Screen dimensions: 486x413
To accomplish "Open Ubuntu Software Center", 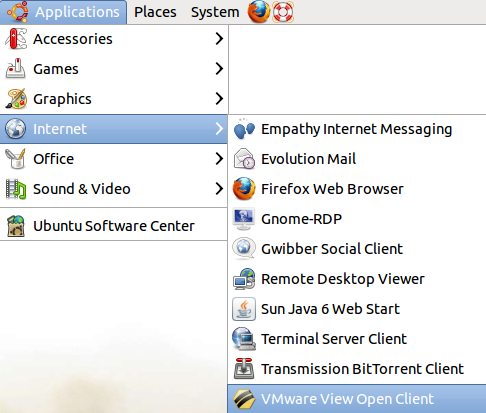I will (x=114, y=226).
